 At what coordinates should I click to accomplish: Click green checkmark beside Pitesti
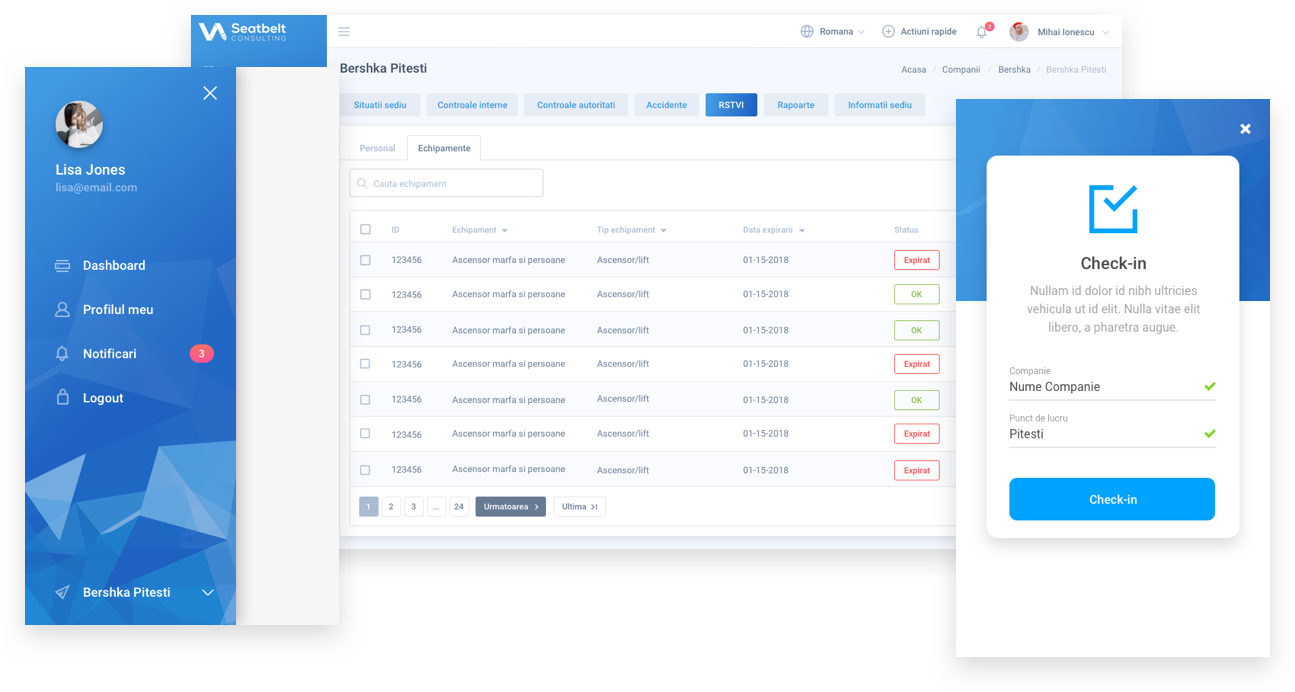click(x=1209, y=434)
